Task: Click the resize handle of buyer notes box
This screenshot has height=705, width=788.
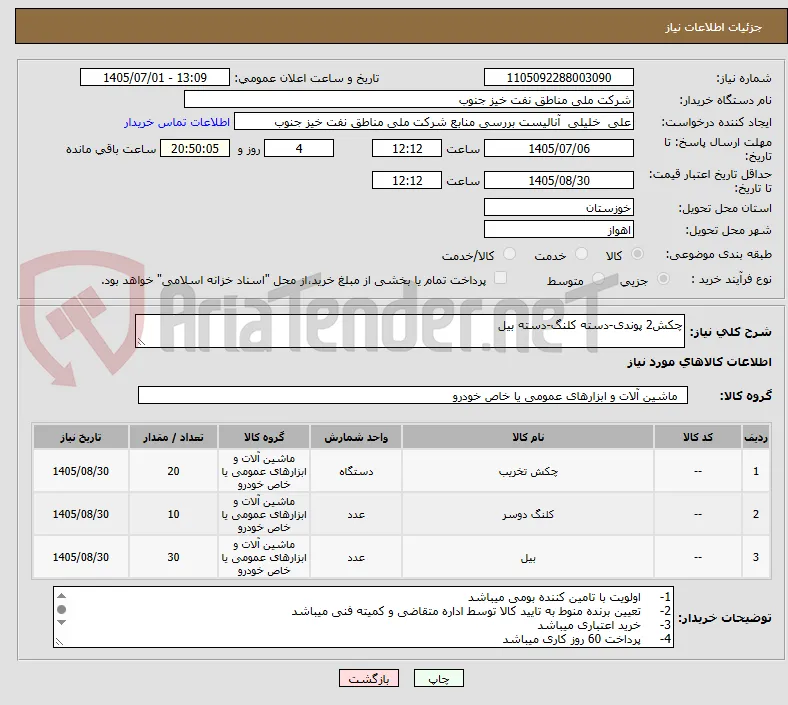Action: [x=59, y=642]
